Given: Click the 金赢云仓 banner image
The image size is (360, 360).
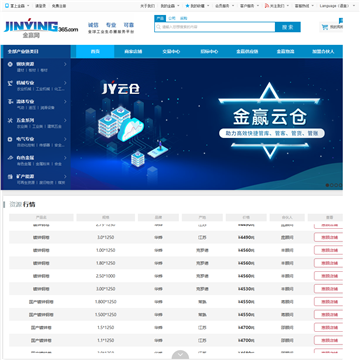Looking at the screenshot, I should coord(207,124).
